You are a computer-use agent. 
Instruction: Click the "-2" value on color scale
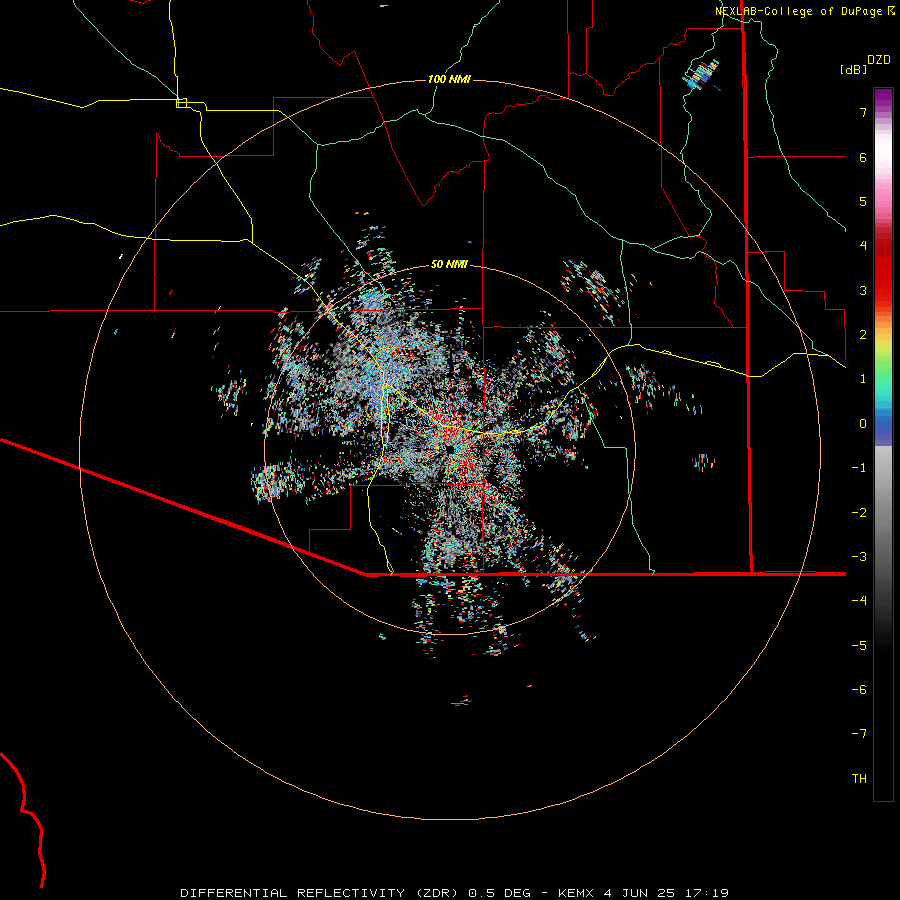[x=859, y=513]
